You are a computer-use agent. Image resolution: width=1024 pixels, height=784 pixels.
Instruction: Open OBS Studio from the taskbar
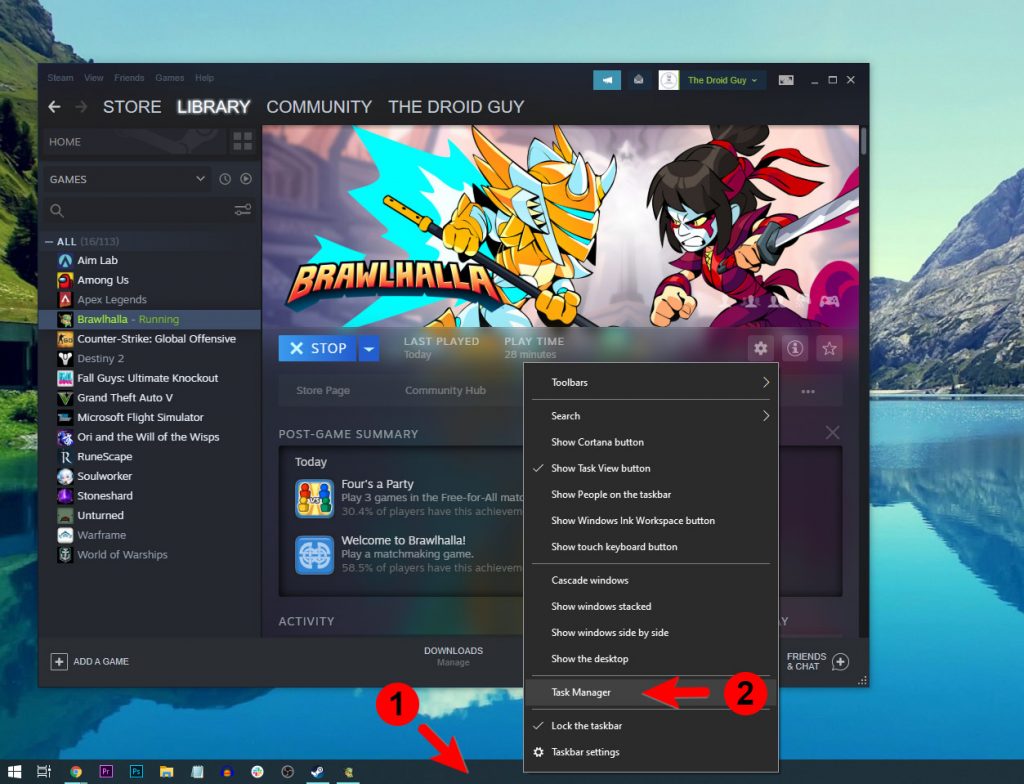click(x=287, y=772)
